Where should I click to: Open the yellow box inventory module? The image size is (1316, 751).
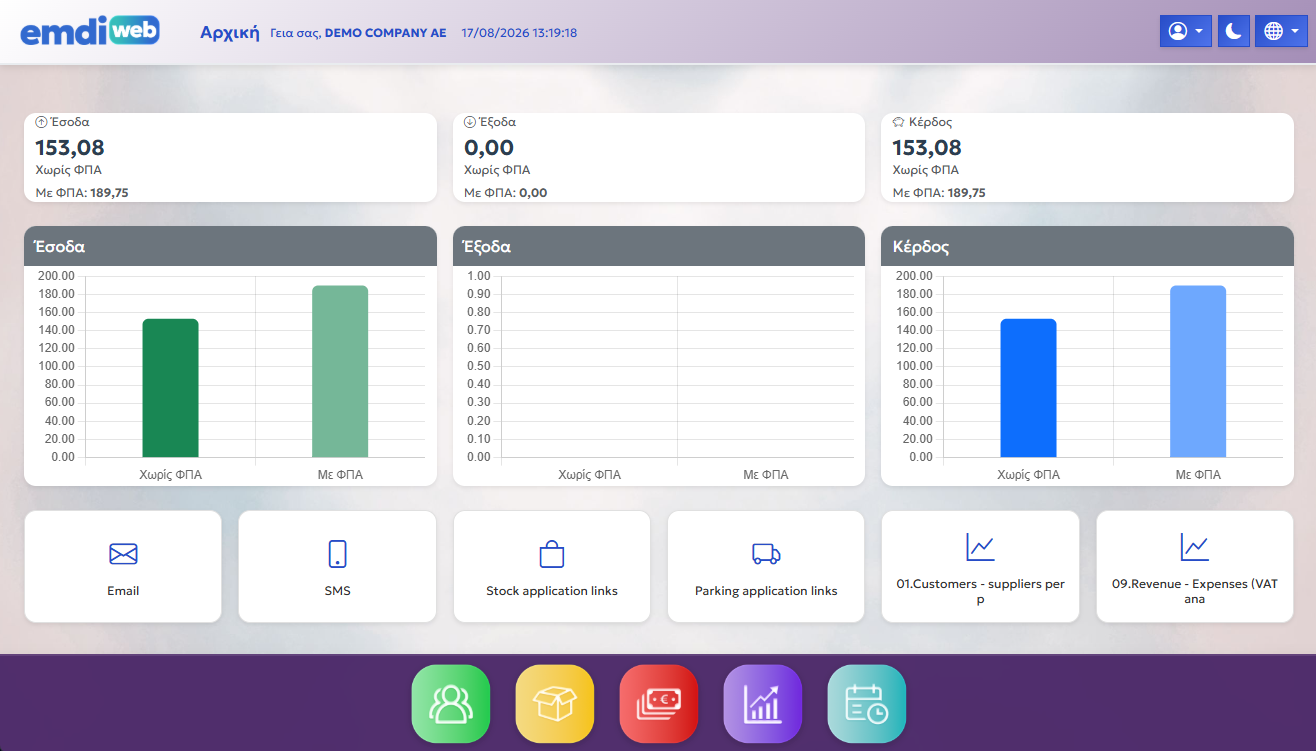point(555,704)
